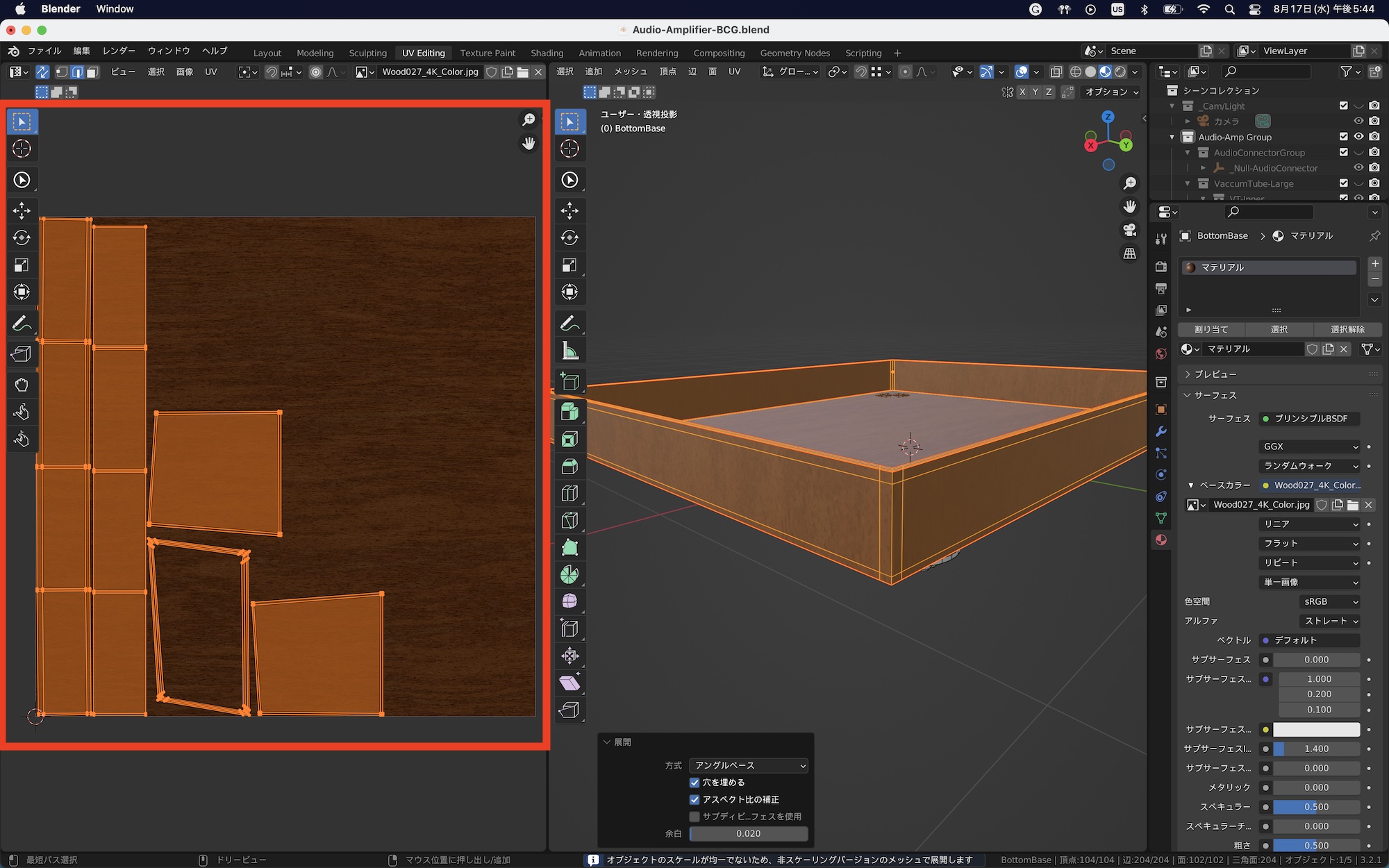Screen dimensions: 1389x868
Task: Open the レンダー menu
Action: [x=119, y=51]
